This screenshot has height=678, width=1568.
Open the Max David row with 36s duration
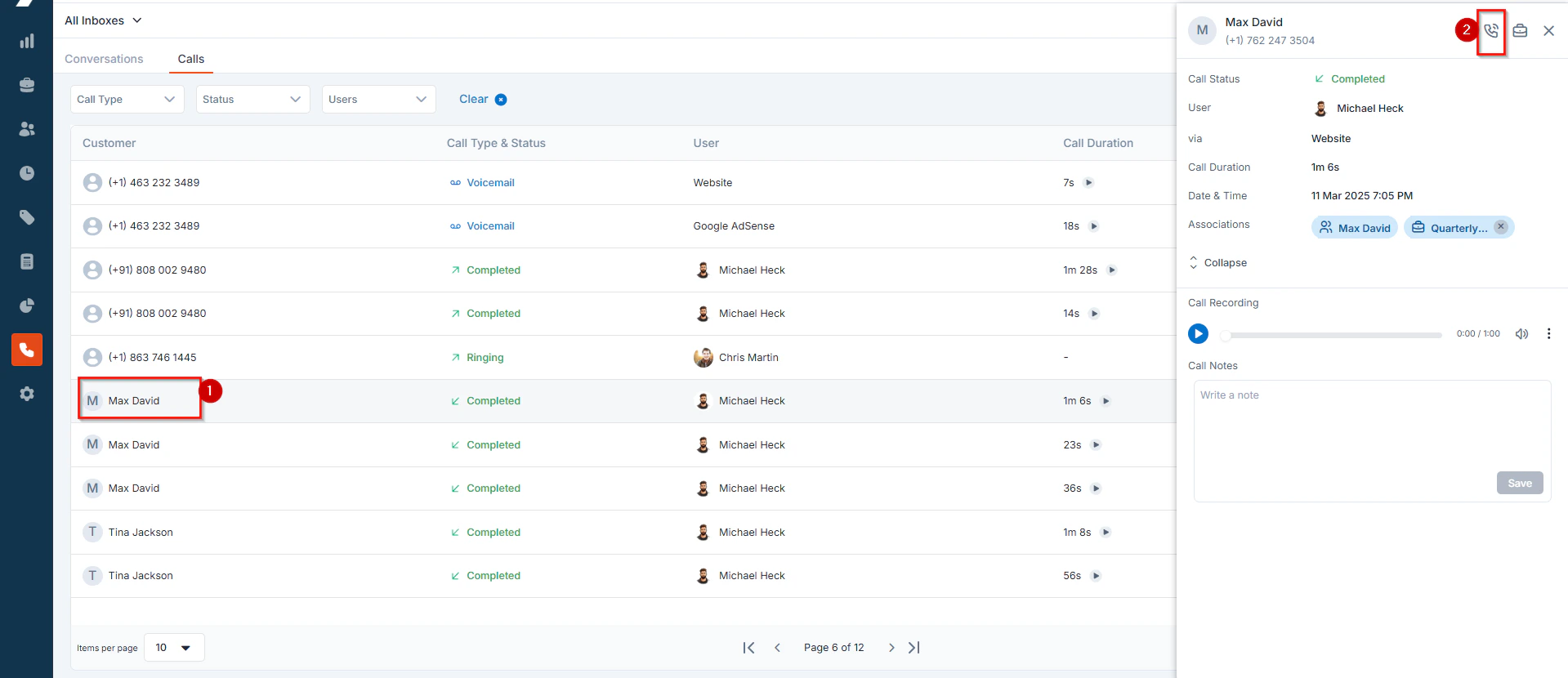pos(623,488)
